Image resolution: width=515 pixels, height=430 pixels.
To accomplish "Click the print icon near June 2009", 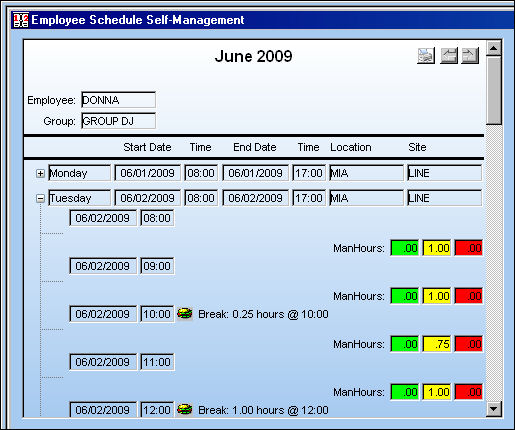I will (x=426, y=55).
